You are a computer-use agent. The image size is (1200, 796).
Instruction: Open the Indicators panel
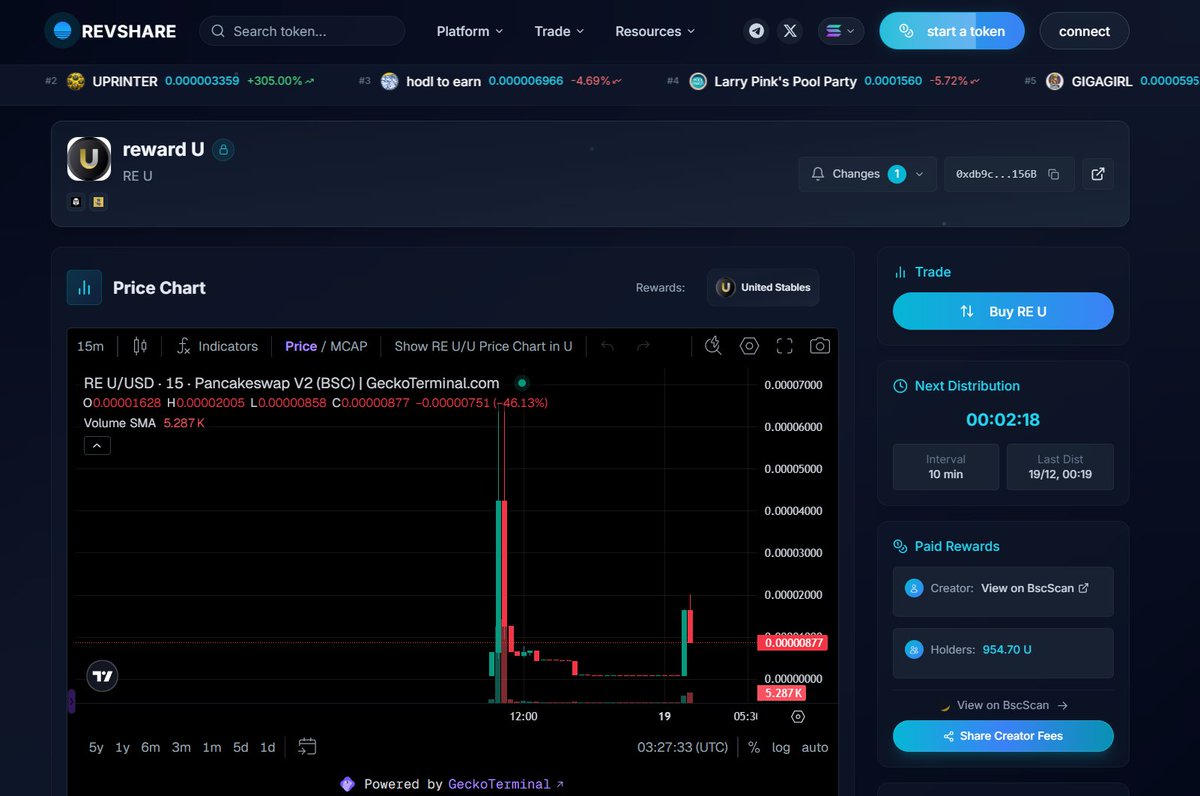click(217, 346)
